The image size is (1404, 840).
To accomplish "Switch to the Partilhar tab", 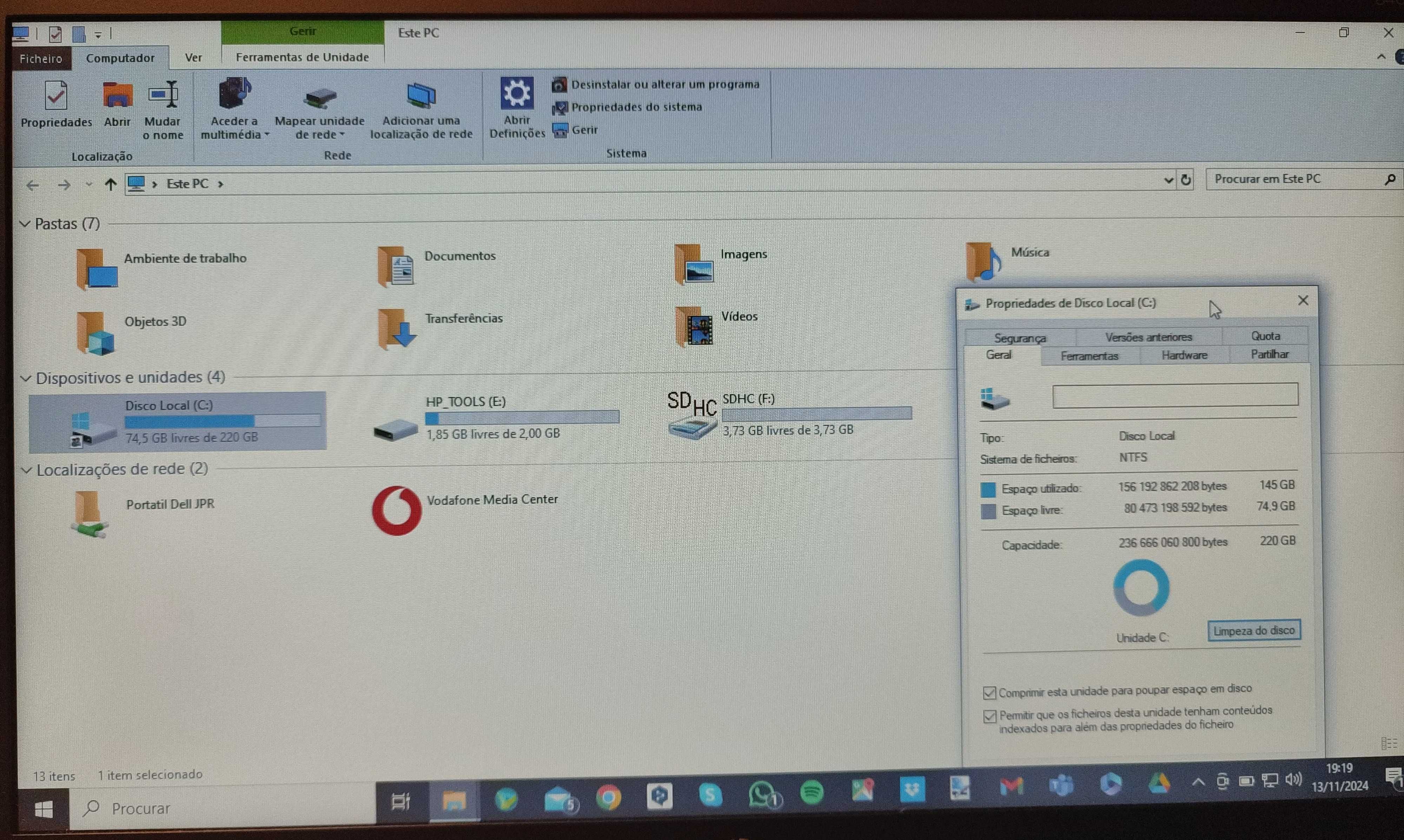I will [1269, 354].
